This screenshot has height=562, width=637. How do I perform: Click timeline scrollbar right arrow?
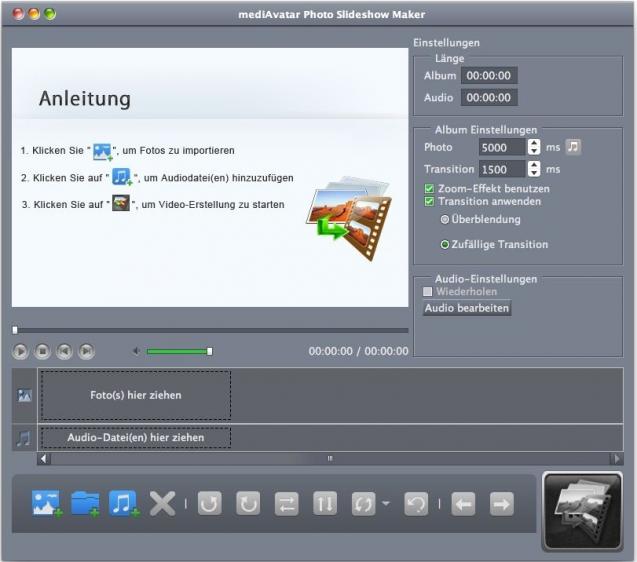(x=617, y=459)
